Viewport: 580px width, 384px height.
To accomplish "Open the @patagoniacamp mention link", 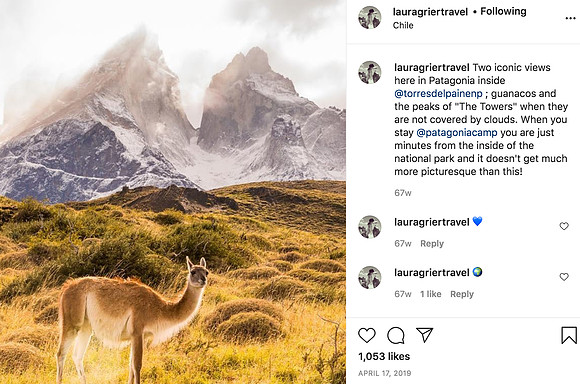I will [x=457, y=132].
